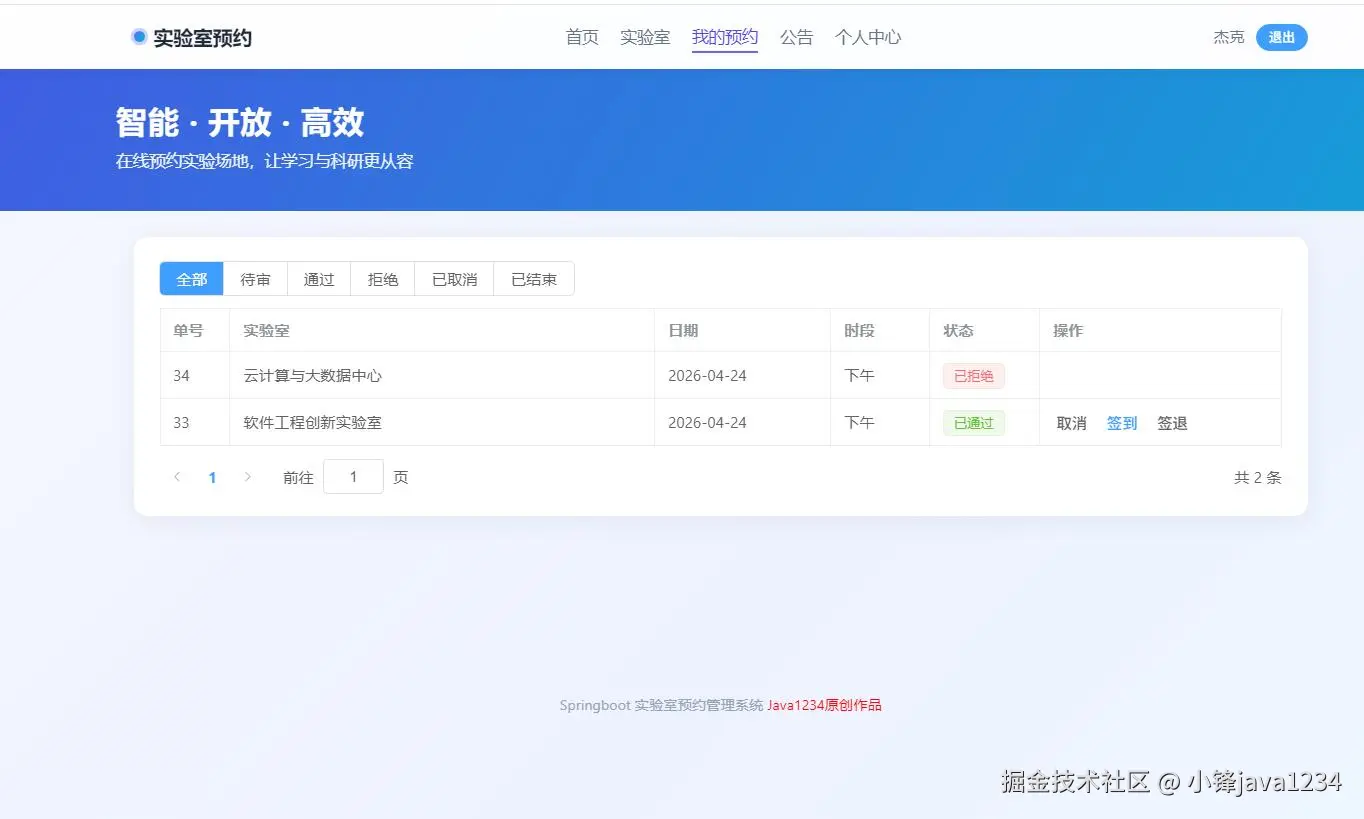Click the Springboot 实验室预约管理系统 footer text
The height and width of the screenshot is (819, 1364).
click(x=661, y=705)
